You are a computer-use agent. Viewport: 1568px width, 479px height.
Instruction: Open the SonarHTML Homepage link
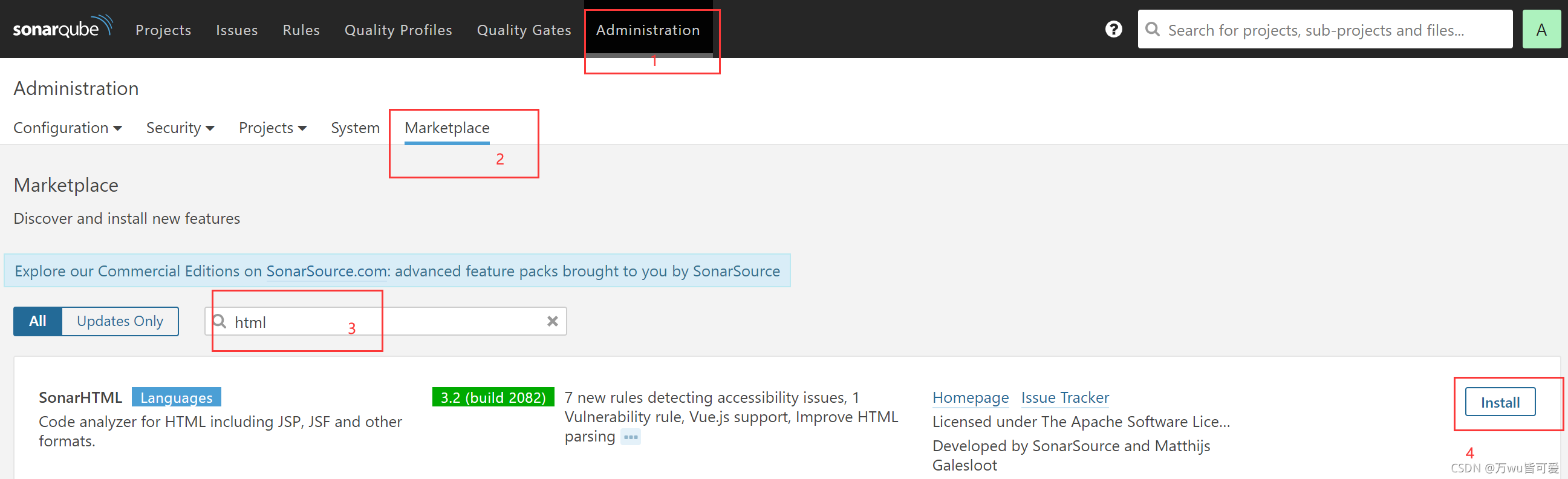click(x=971, y=397)
